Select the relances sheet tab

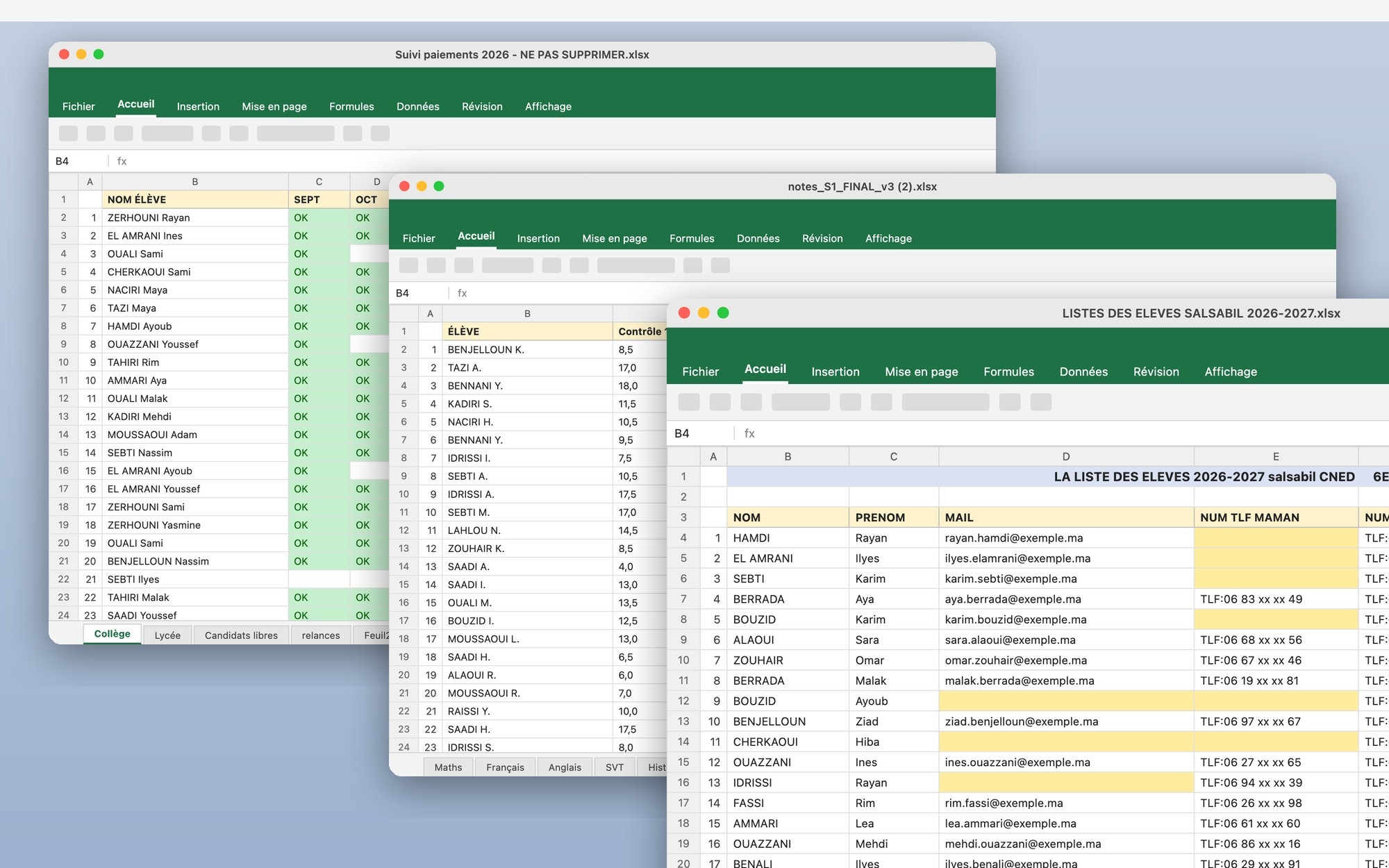click(321, 635)
